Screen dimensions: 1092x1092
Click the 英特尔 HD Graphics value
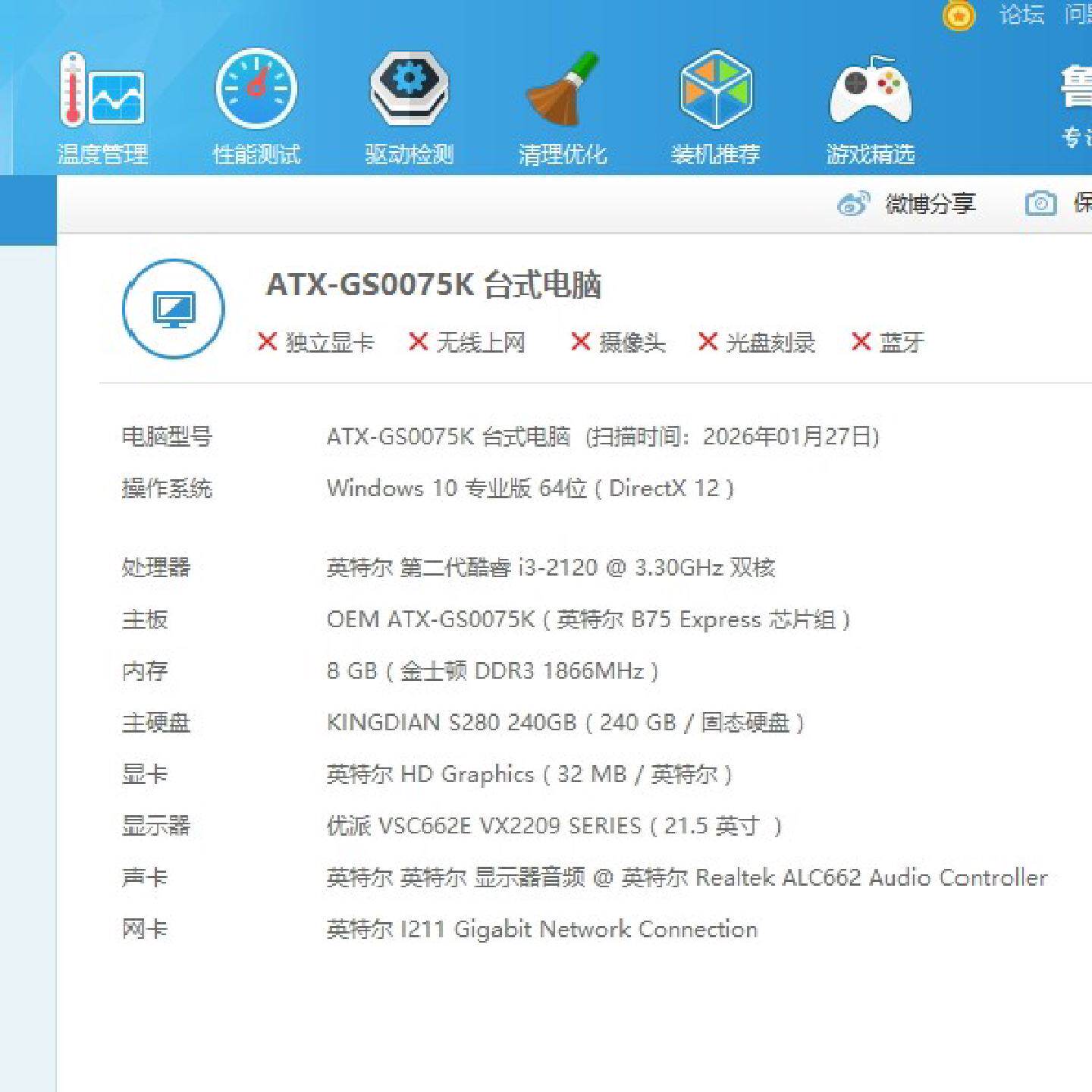[529, 774]
